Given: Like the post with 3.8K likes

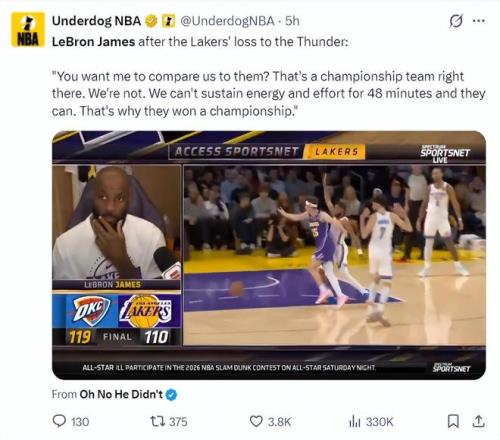Looking at the screenshot, I should [x=256, y=421].
